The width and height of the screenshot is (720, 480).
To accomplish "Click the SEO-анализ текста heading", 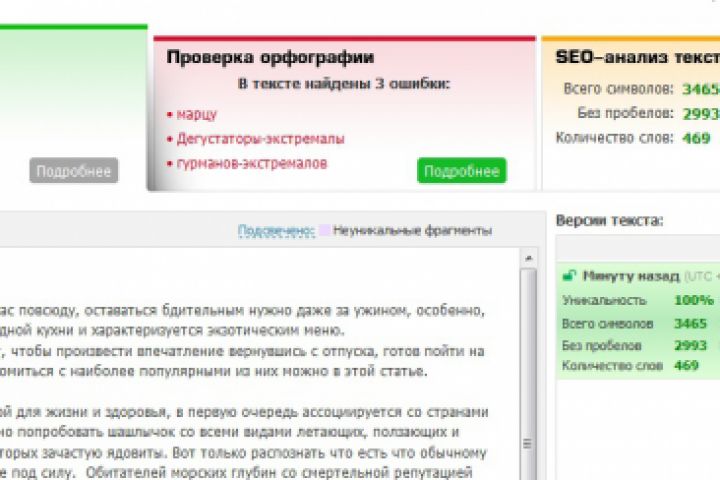I will 638,57.
